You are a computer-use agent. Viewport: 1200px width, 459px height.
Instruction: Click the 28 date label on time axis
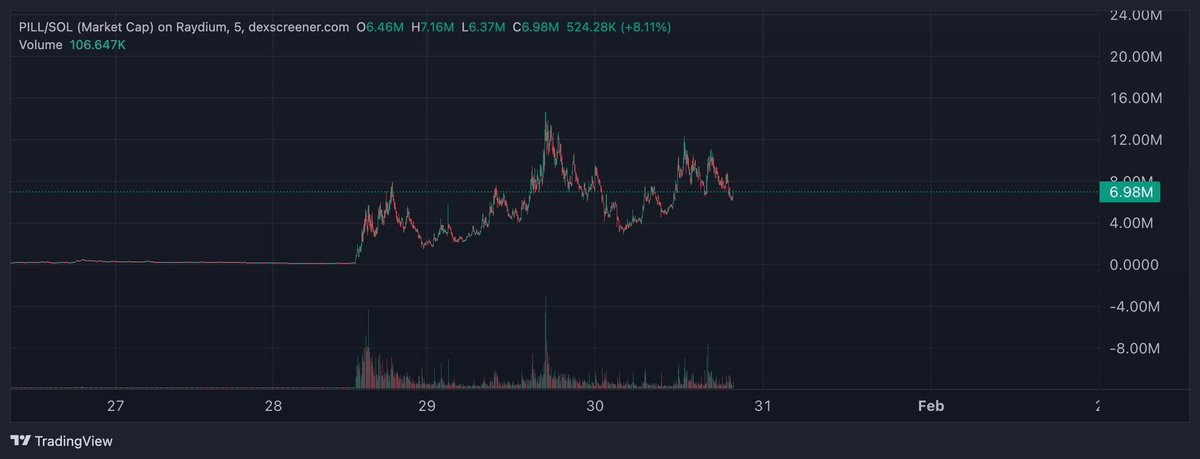[274, 406]
